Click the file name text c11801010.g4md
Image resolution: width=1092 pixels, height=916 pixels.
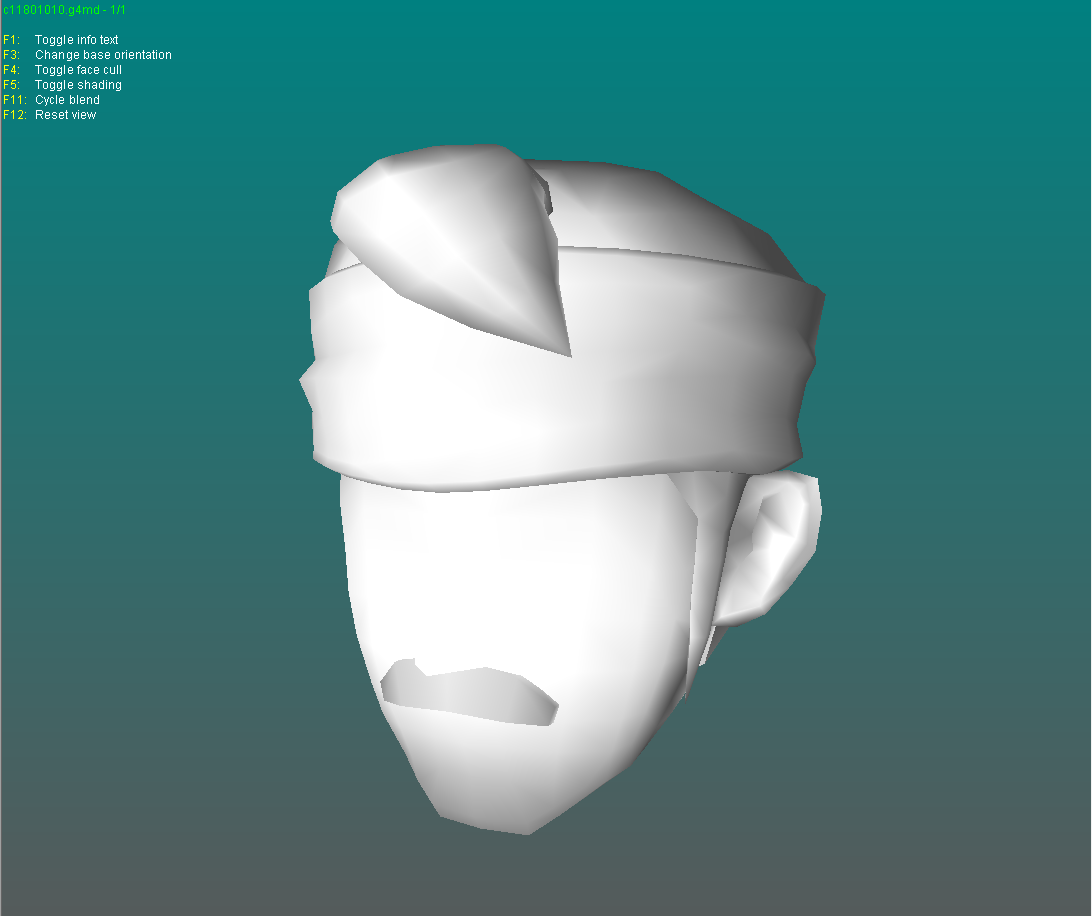(52, 10)
